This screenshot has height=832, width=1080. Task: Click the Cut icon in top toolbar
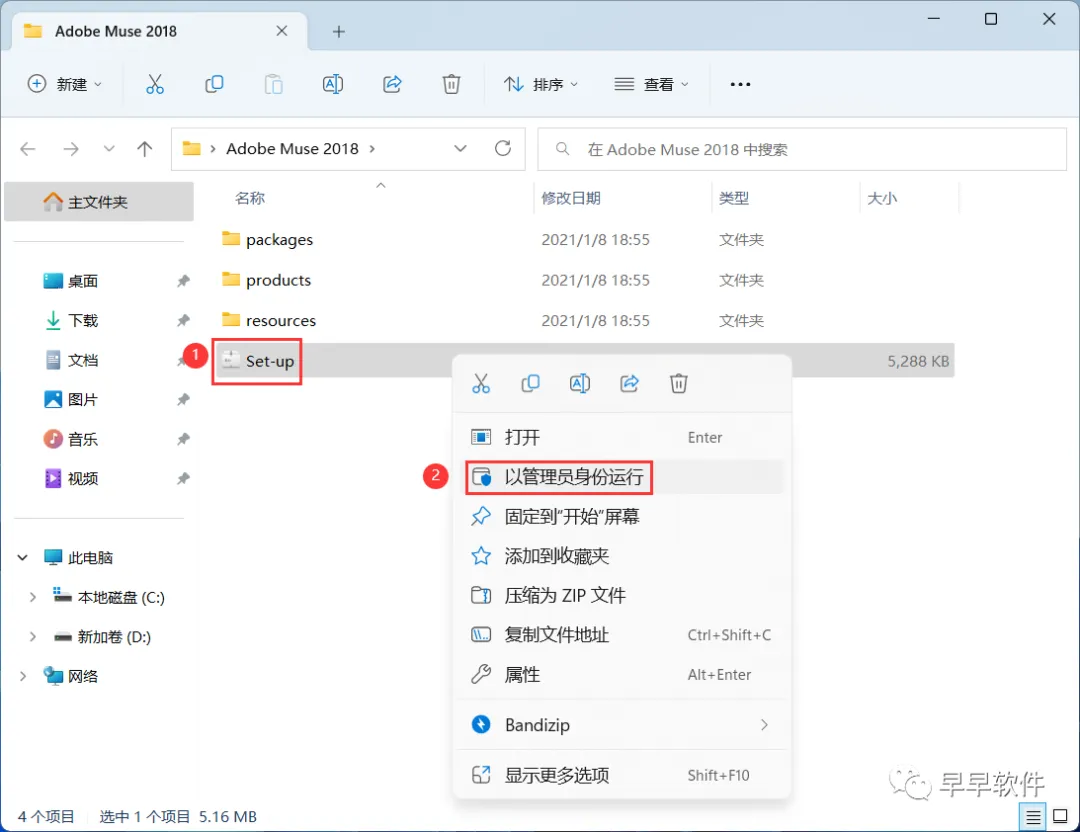155,84
